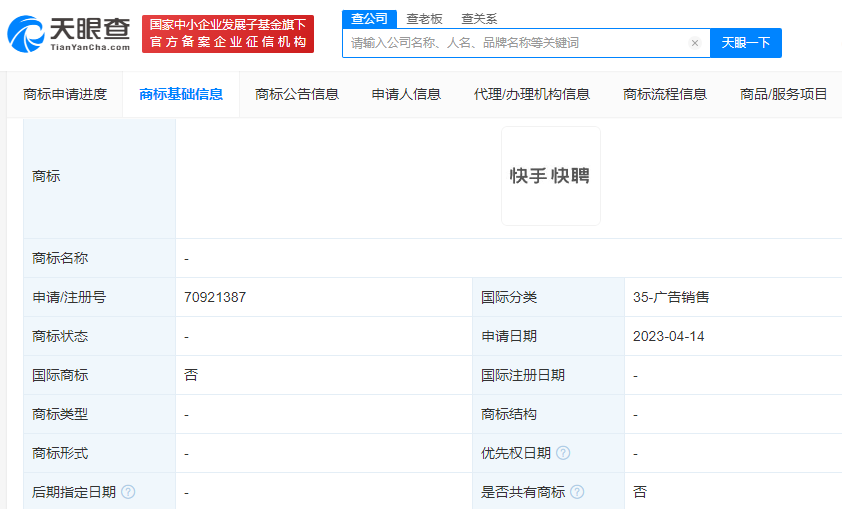Screen dimensions: 842x509
Task: Click the 国际分类 label cell
Action: 548,297
